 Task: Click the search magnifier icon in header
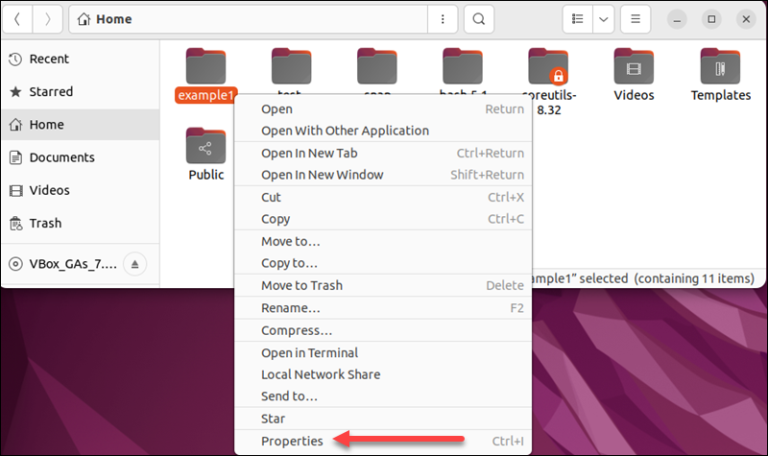pyautogui.click(x=479, y=19)
